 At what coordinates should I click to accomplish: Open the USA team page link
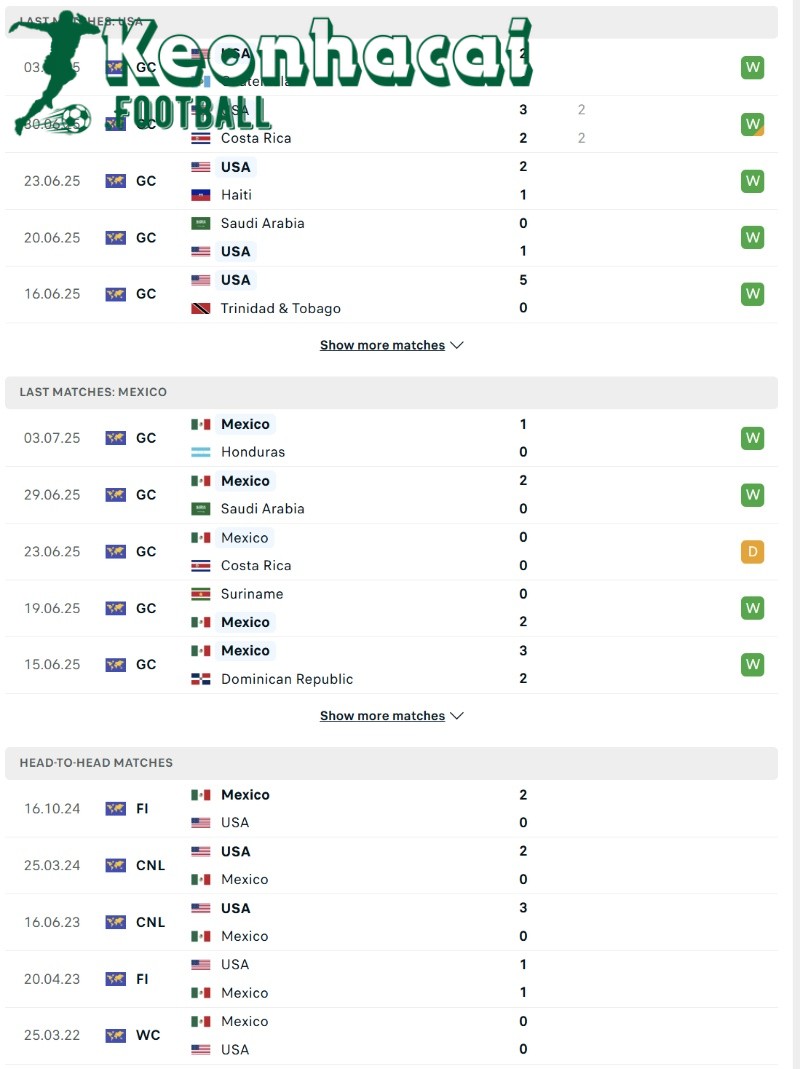tap(236, 167)
